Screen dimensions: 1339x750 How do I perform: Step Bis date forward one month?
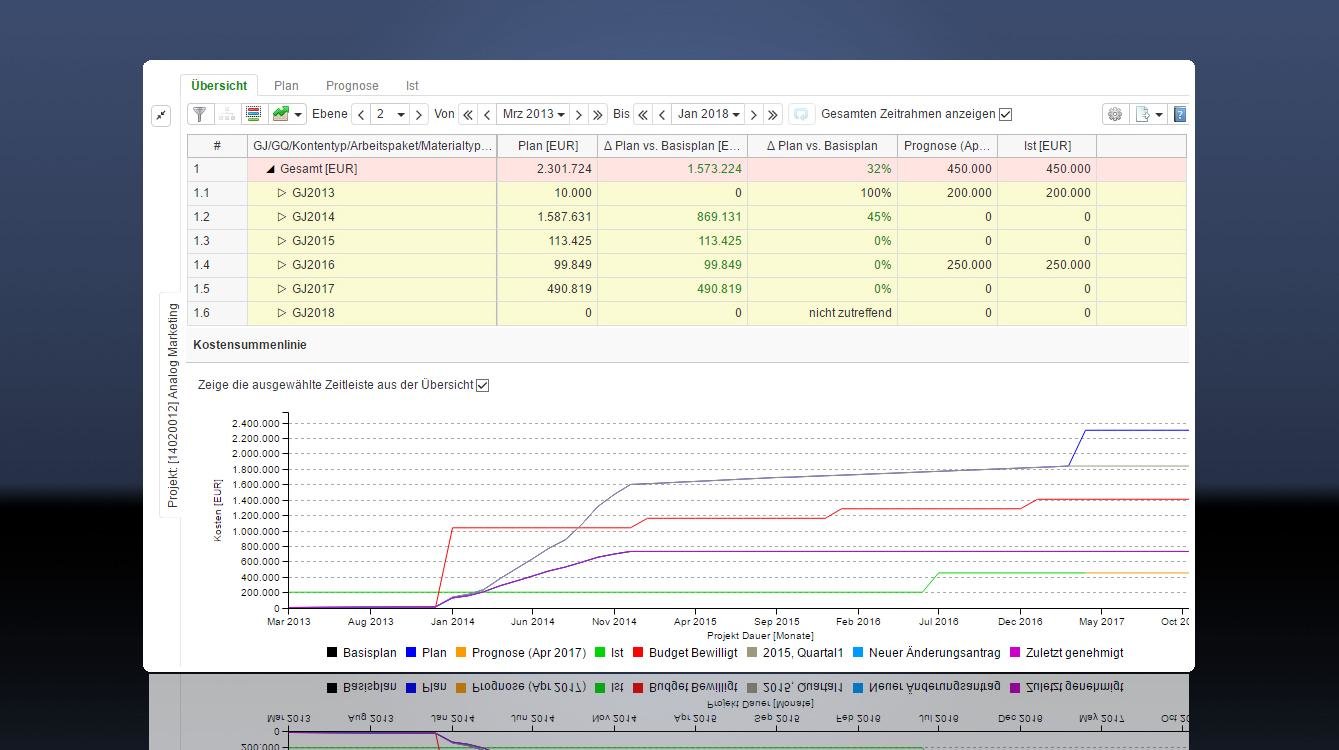754,115
